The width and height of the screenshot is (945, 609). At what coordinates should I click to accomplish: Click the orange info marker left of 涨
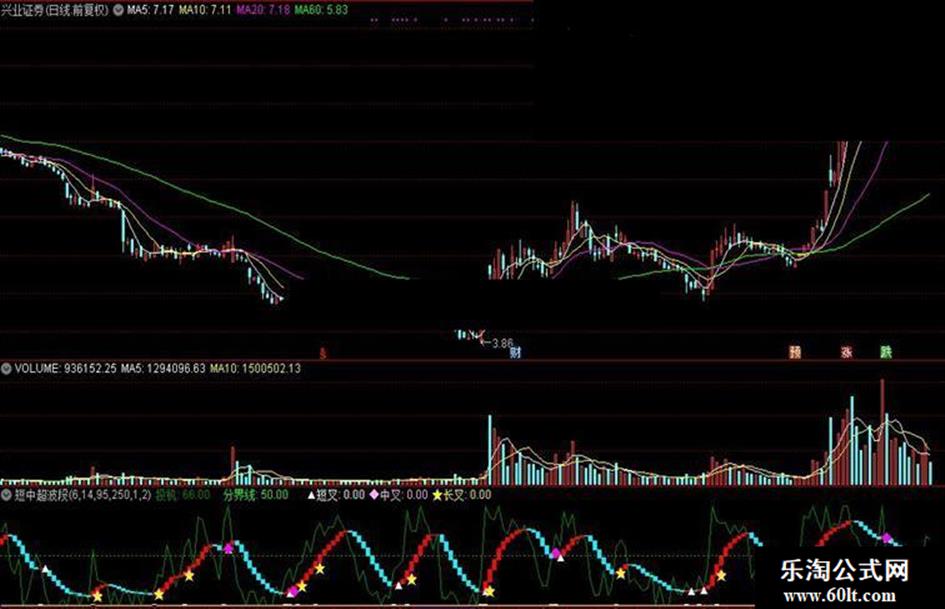tap(795, 352)
